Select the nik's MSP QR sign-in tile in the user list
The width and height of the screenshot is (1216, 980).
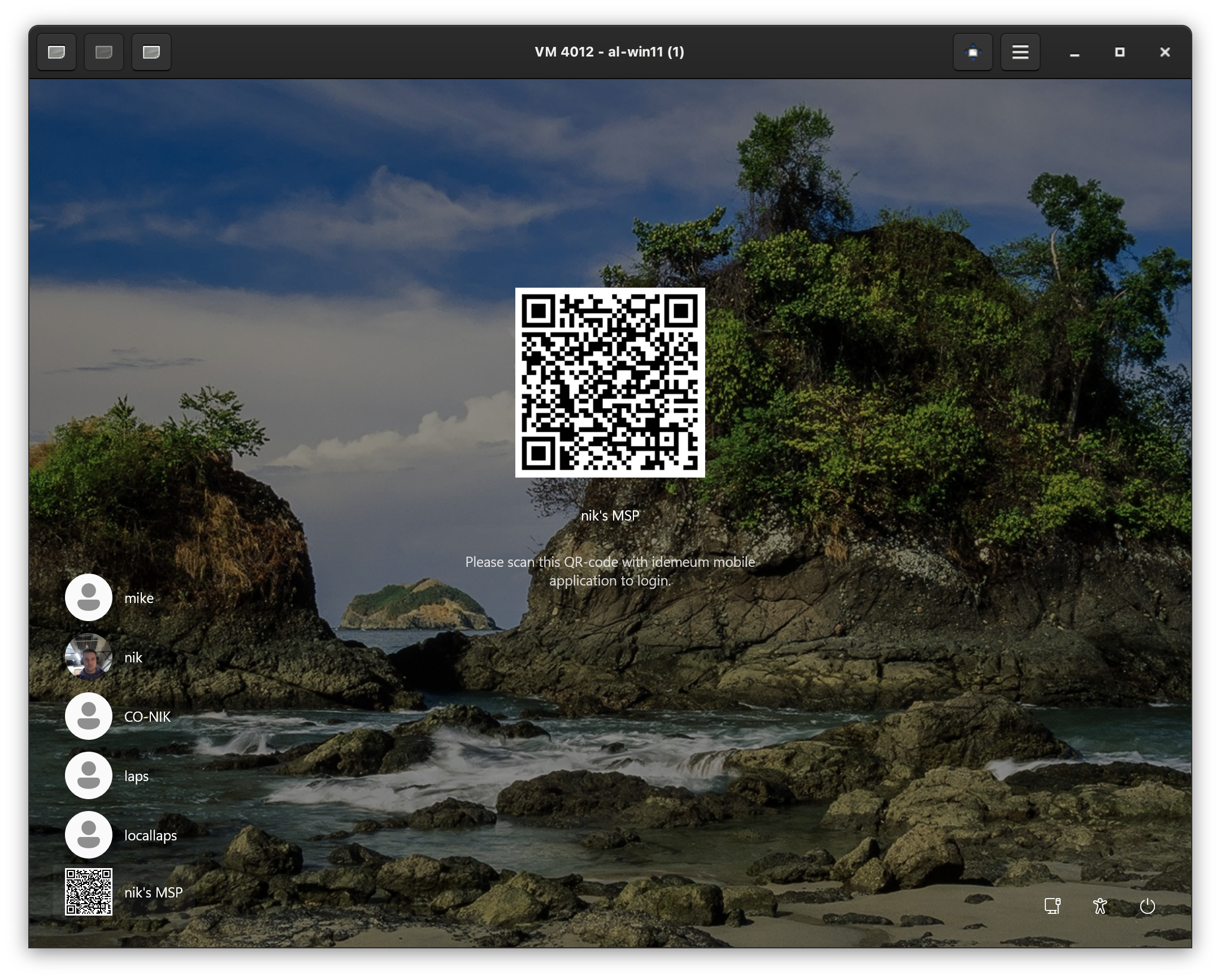tap(124, 892)
